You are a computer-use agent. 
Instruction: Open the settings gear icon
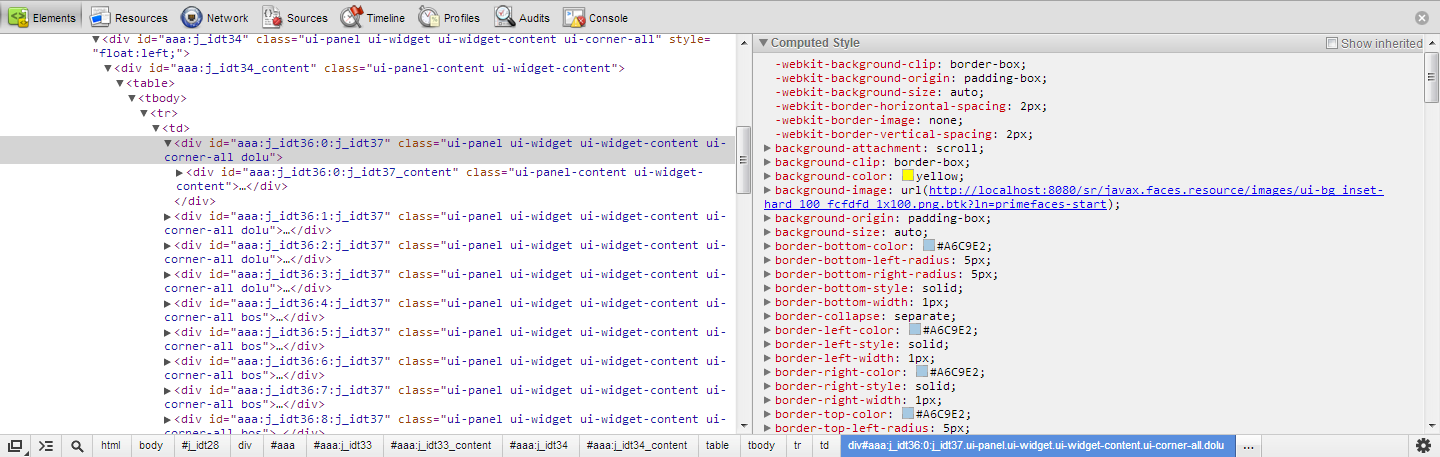(x=1423, y=446)
